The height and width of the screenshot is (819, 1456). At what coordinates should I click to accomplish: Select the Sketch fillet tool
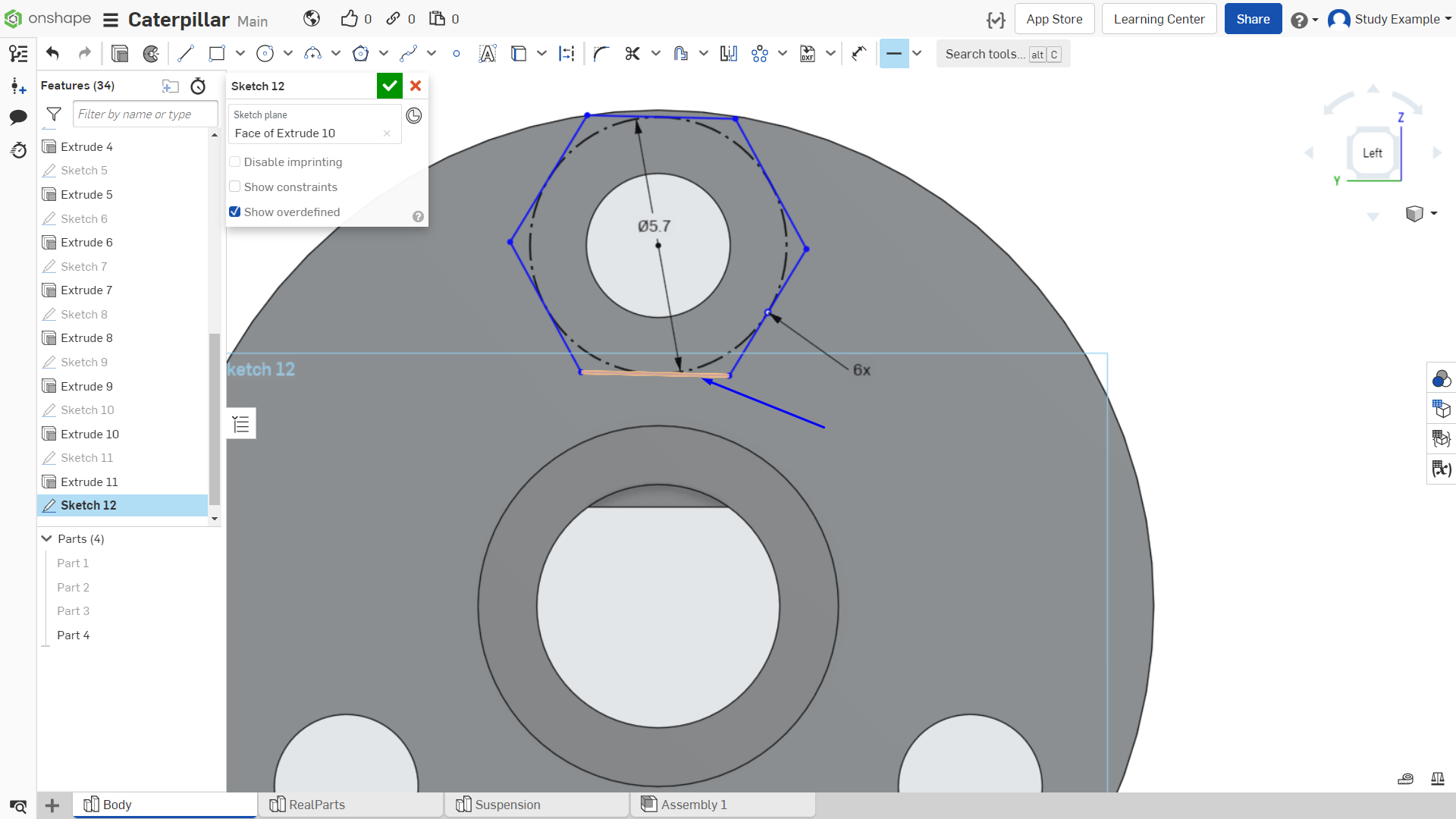point(601,54)
